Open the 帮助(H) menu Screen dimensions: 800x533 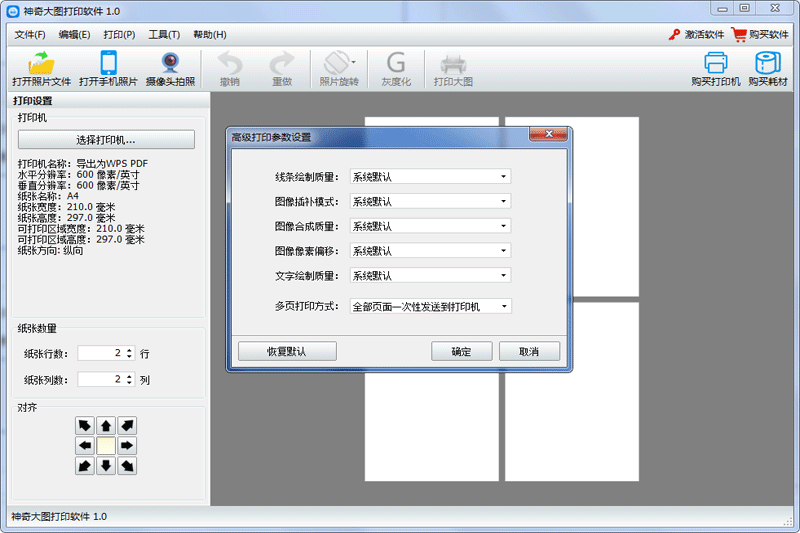tap(210, 35)
